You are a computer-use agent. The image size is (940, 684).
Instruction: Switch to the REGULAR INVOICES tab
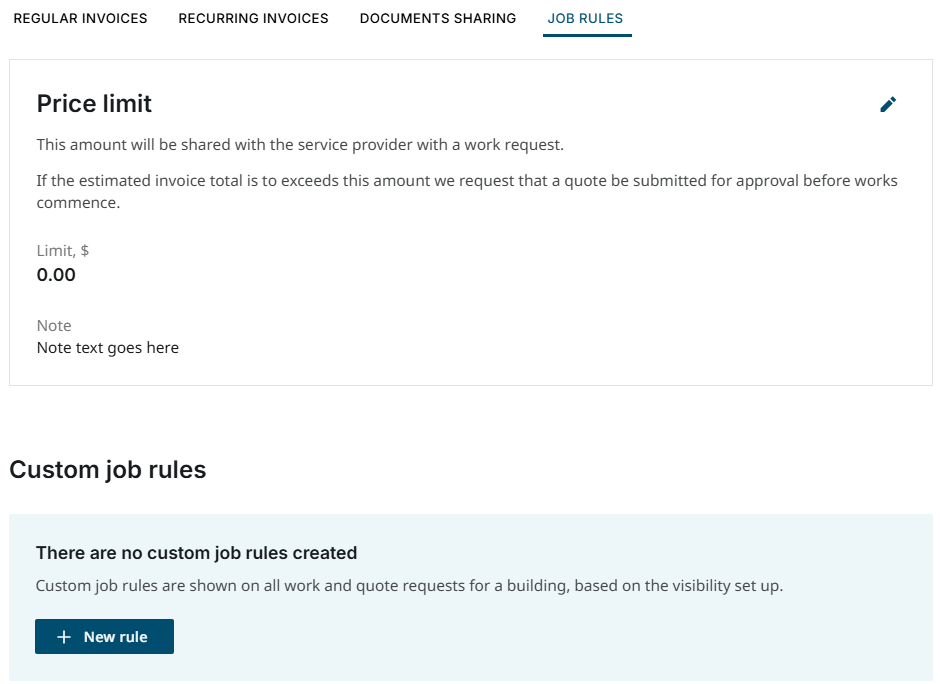tap(79, 18)
